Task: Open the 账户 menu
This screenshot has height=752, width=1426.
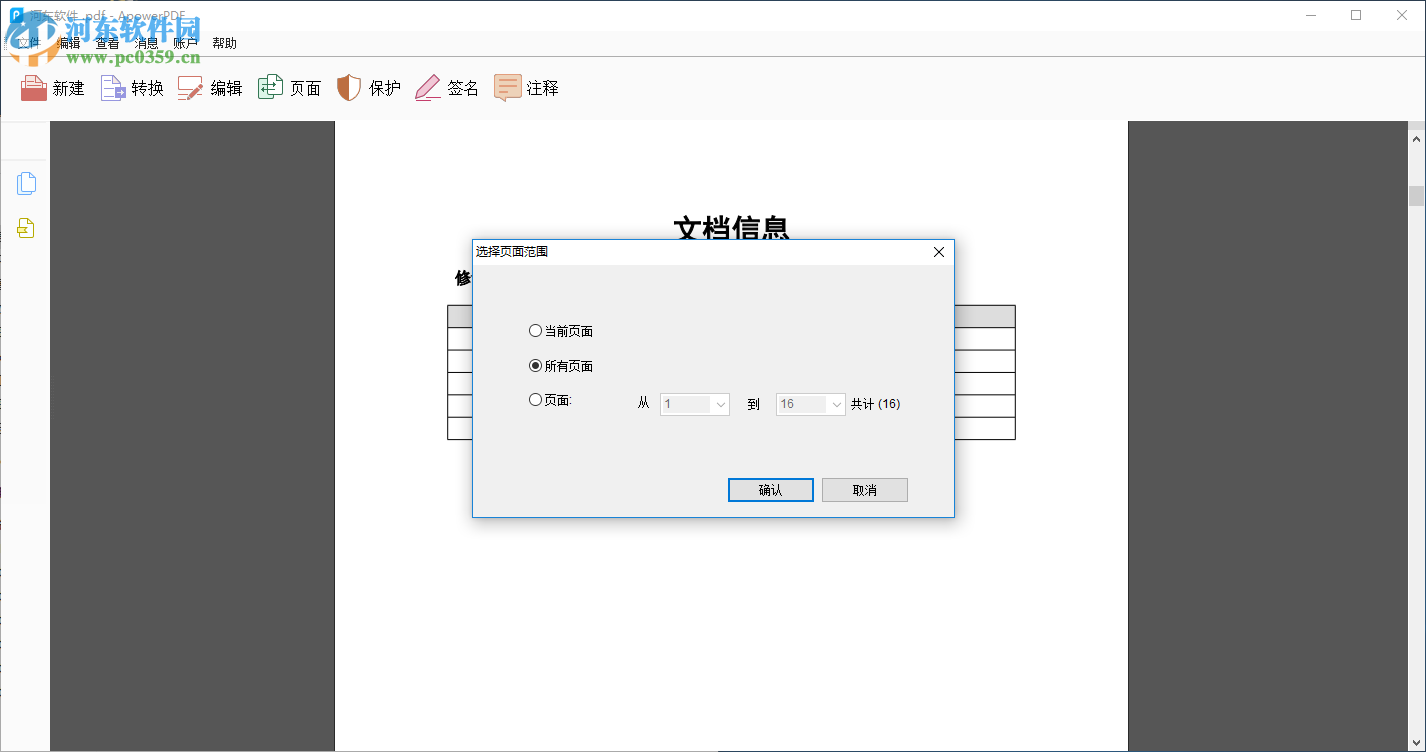Action: tap(185, 42)
